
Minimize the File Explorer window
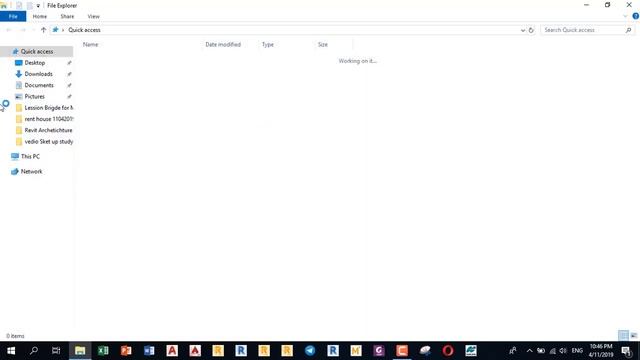click(x=587, y=5)
